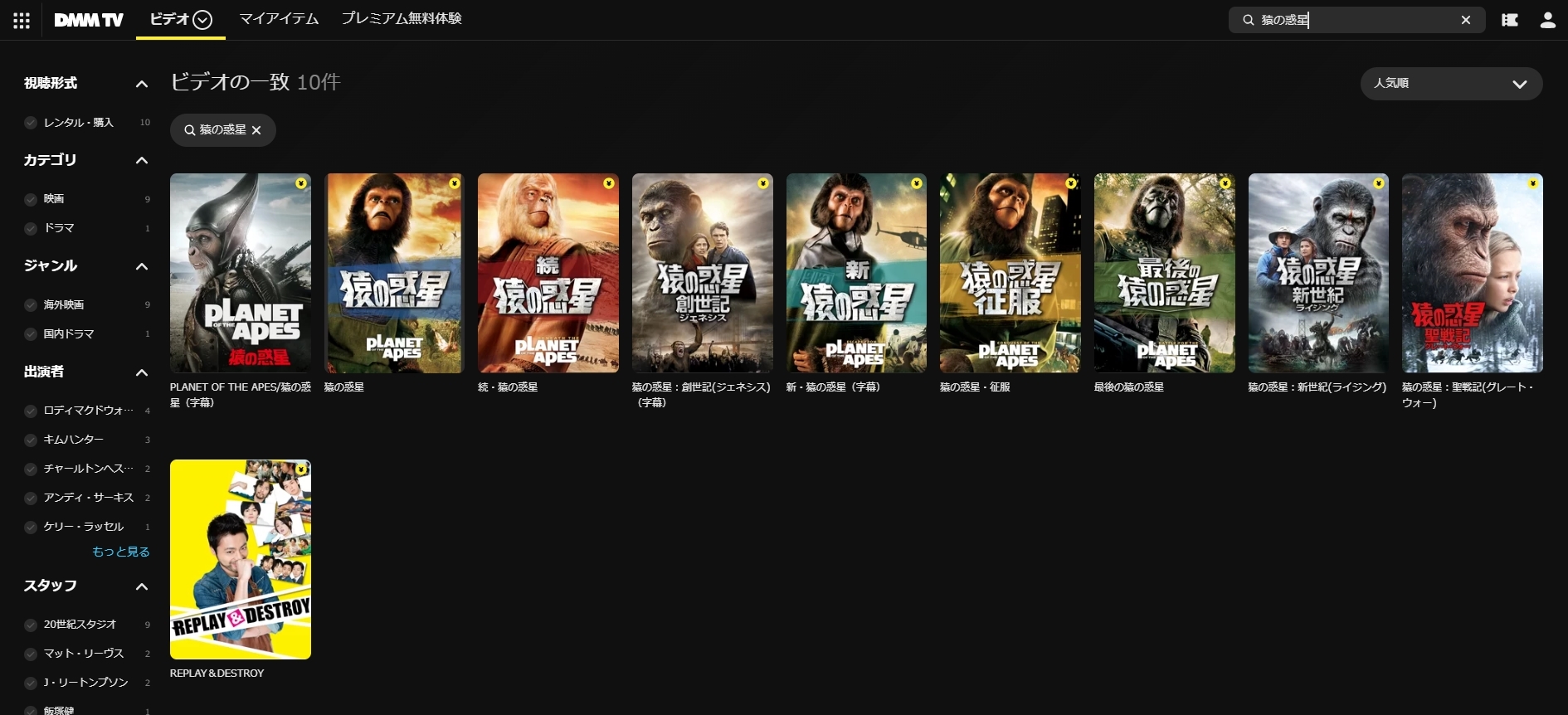Open the 猿の惑星 original movie poster
The height and width of the screenshot is (715, 1568).
click(x=394, y=273)
